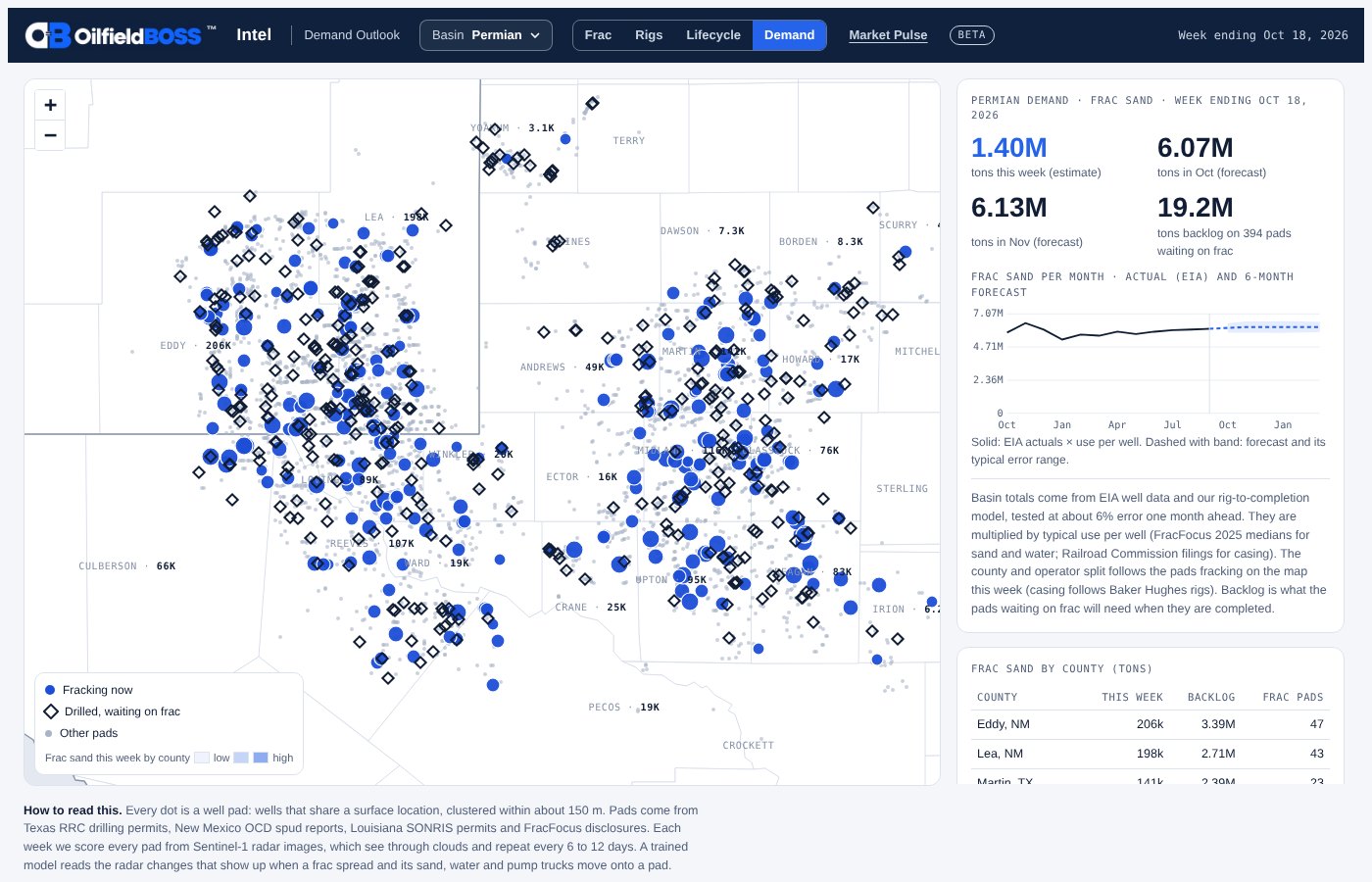Click the CROCKETT county map label
The width and height of the screenshot is (1372, 882).
pyautogui.click(x=749, y=746)
